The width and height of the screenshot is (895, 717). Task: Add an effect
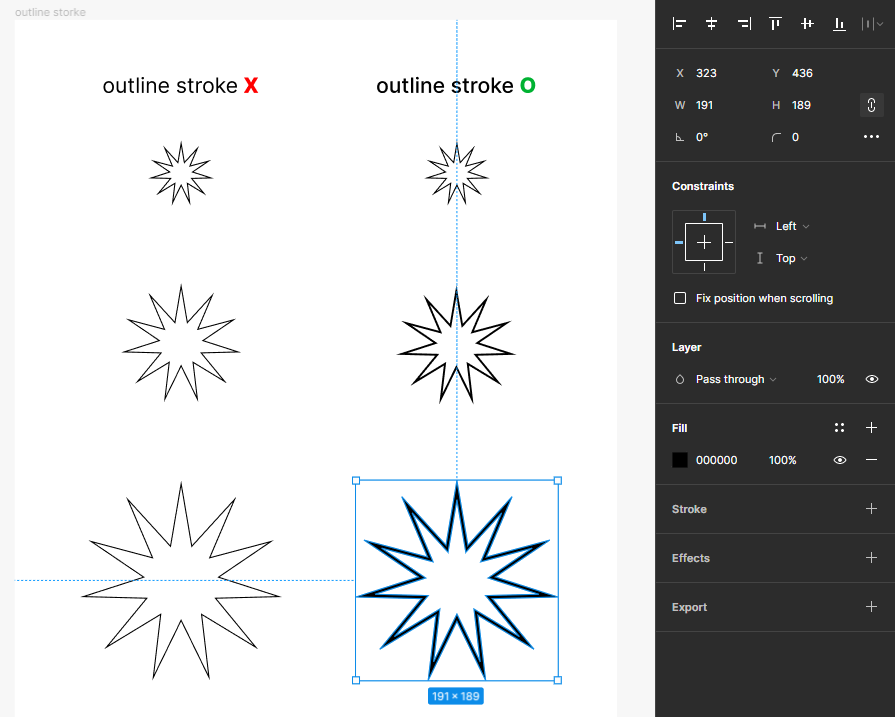click(x=872, y=558)
